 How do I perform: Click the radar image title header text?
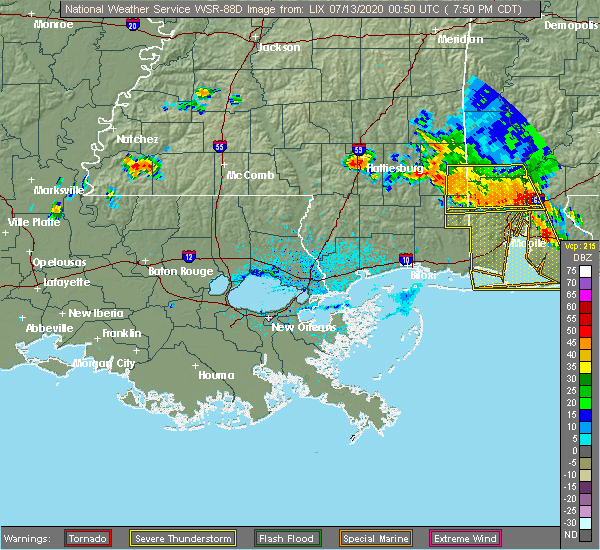click(x=293, y=9)
